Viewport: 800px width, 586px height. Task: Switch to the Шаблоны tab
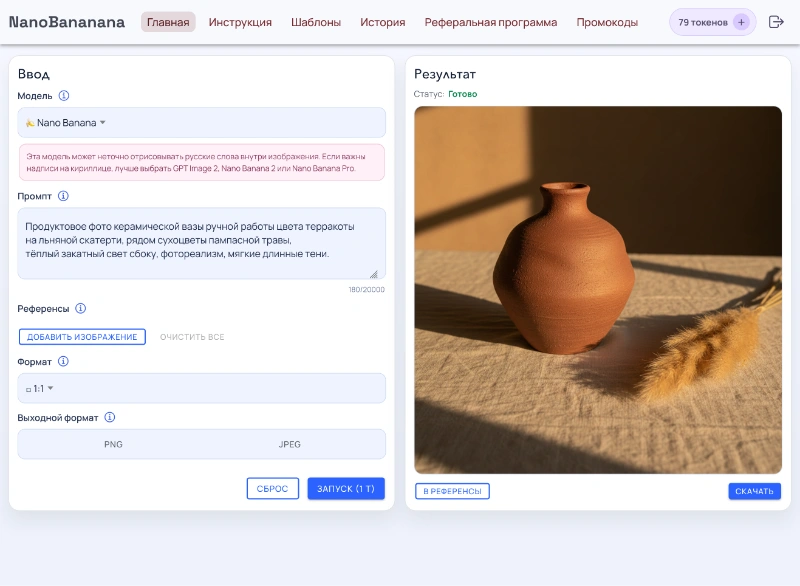click(x=316, y=22)
